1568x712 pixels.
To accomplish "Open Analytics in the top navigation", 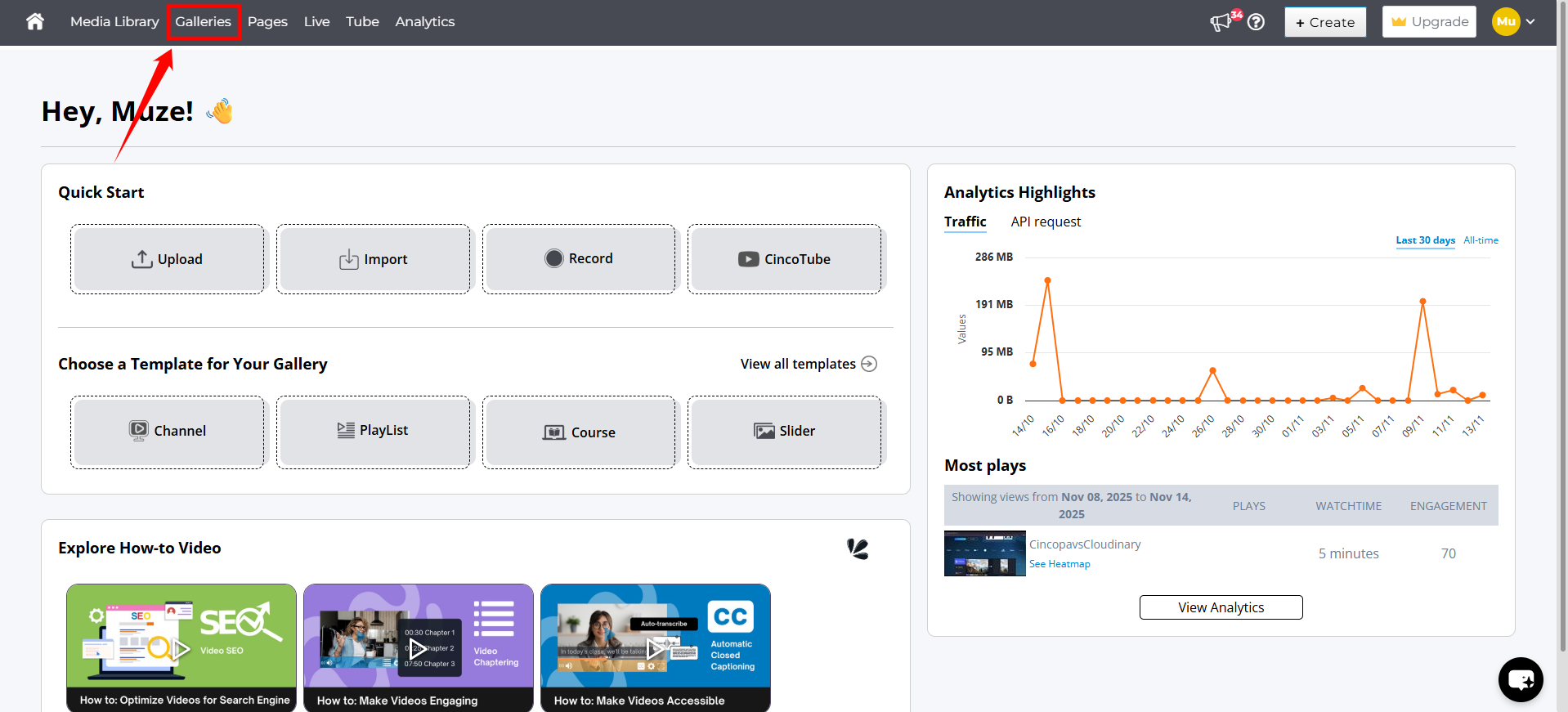I will (x=424, y=22).
